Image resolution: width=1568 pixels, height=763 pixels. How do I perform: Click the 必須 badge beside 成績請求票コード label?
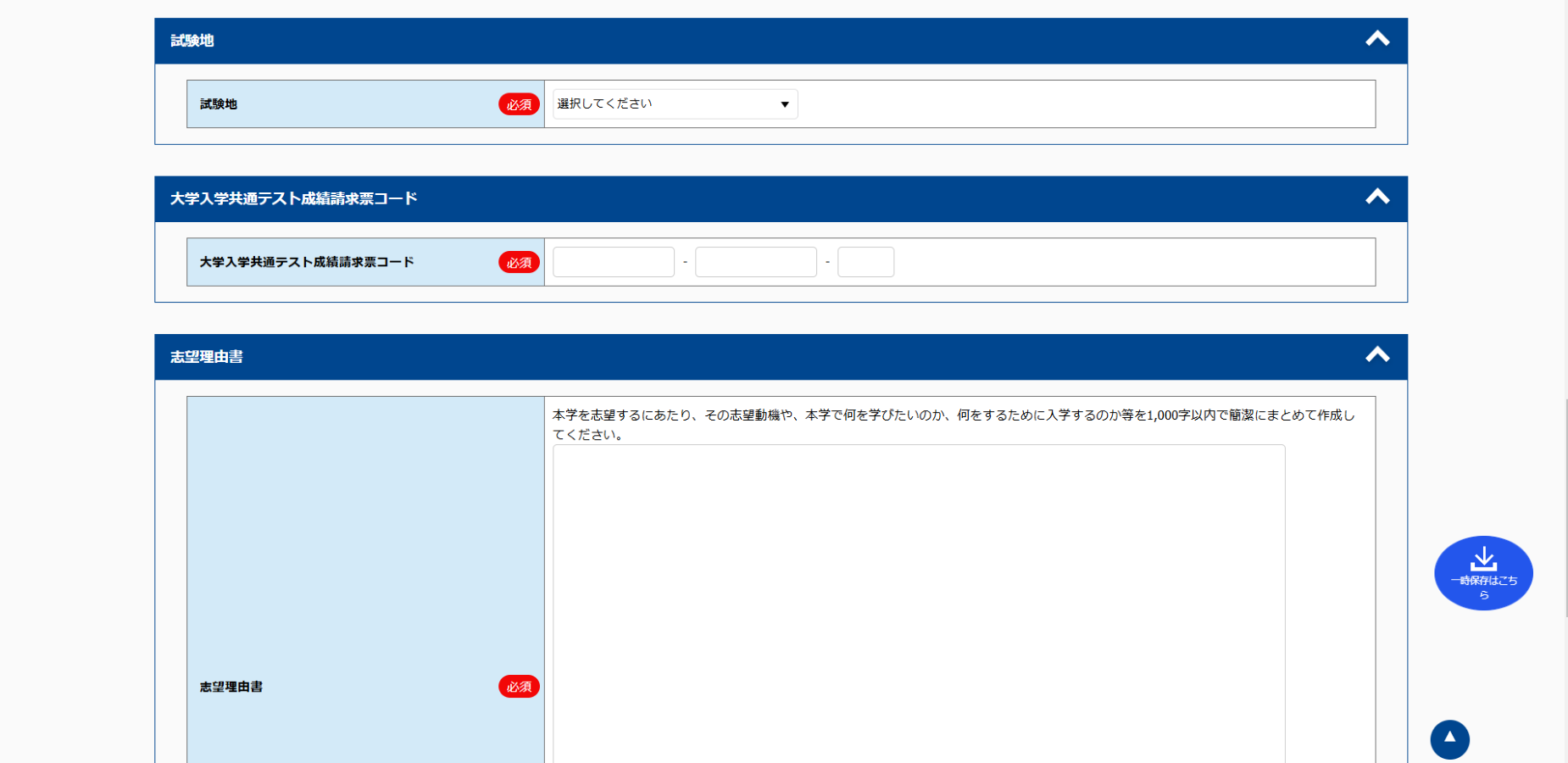coord(519,263)
